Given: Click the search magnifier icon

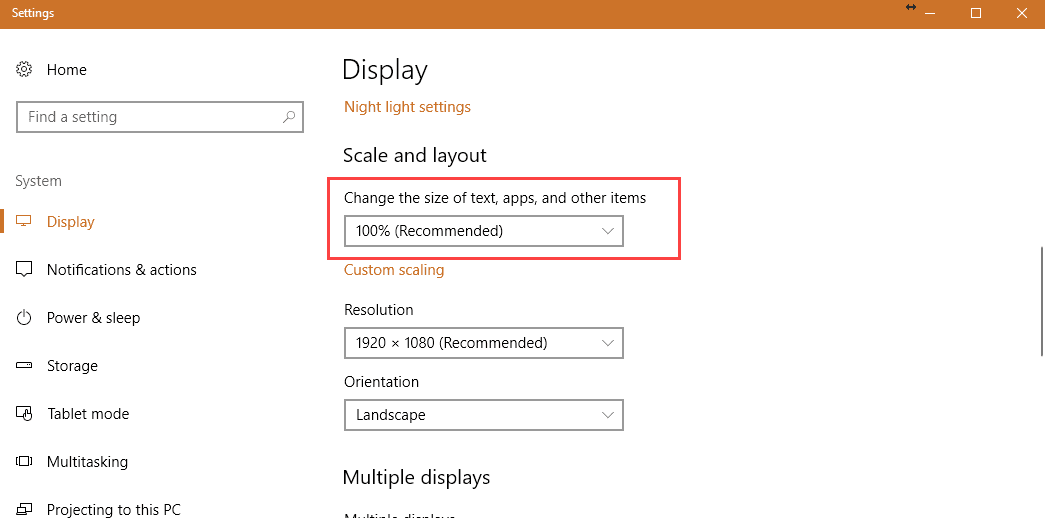Looking at the screenshot, I should [x=289, y=117].
